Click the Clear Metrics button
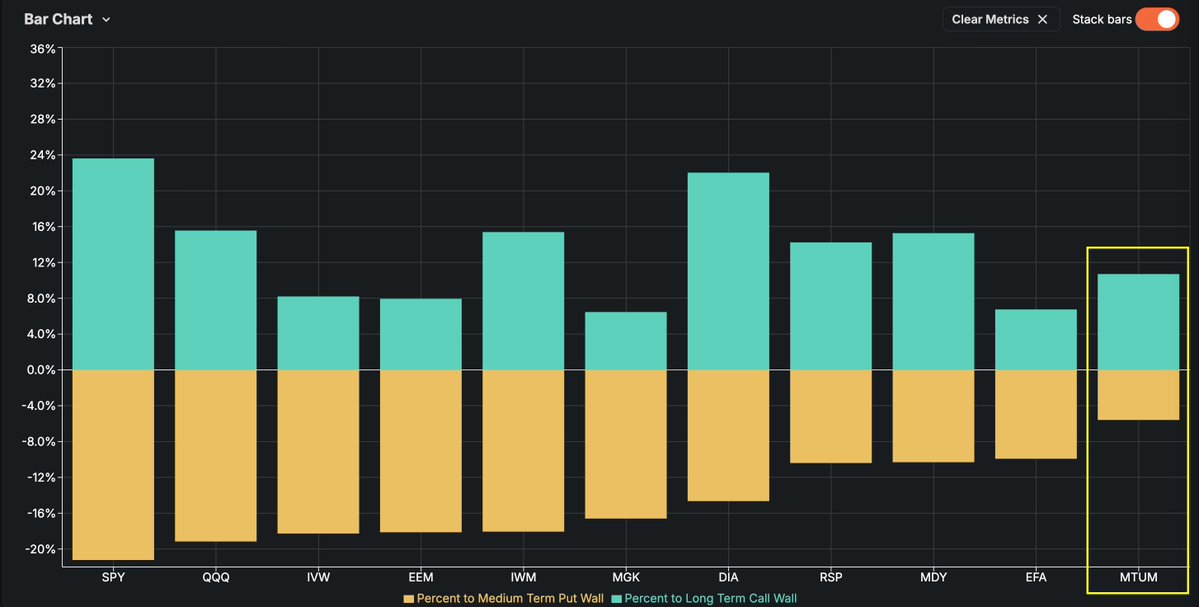This screenshot has width=1199, height=607. click(1001, 19)
